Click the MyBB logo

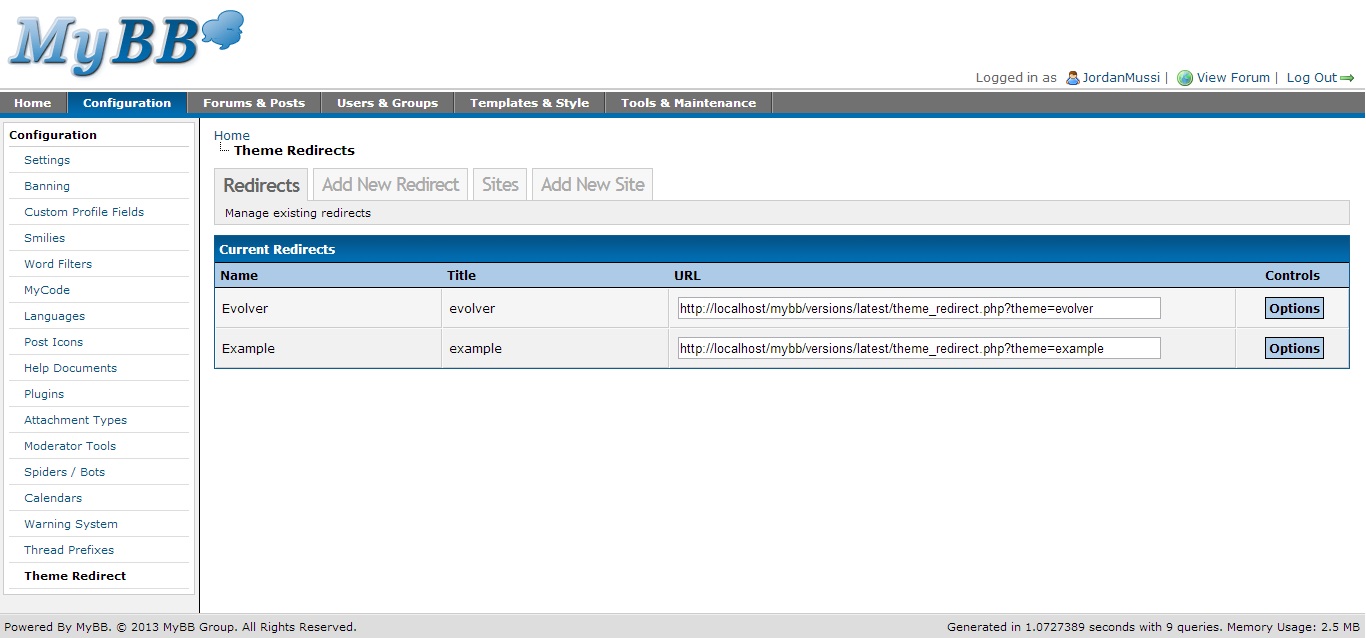point(125,44)
